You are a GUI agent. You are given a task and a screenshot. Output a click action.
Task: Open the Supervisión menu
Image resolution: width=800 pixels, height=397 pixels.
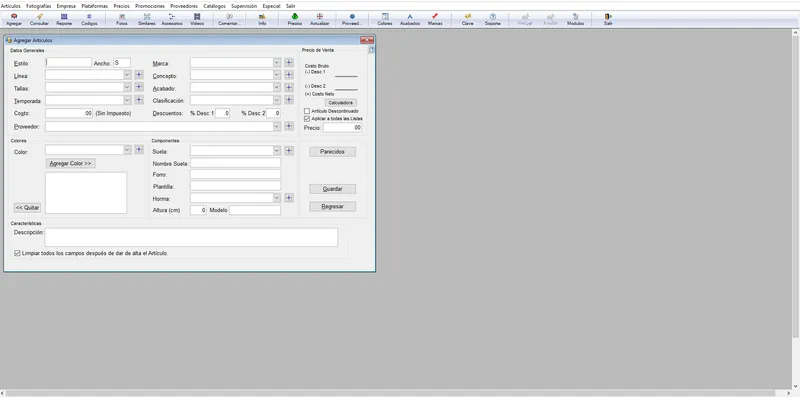[244, 6]
